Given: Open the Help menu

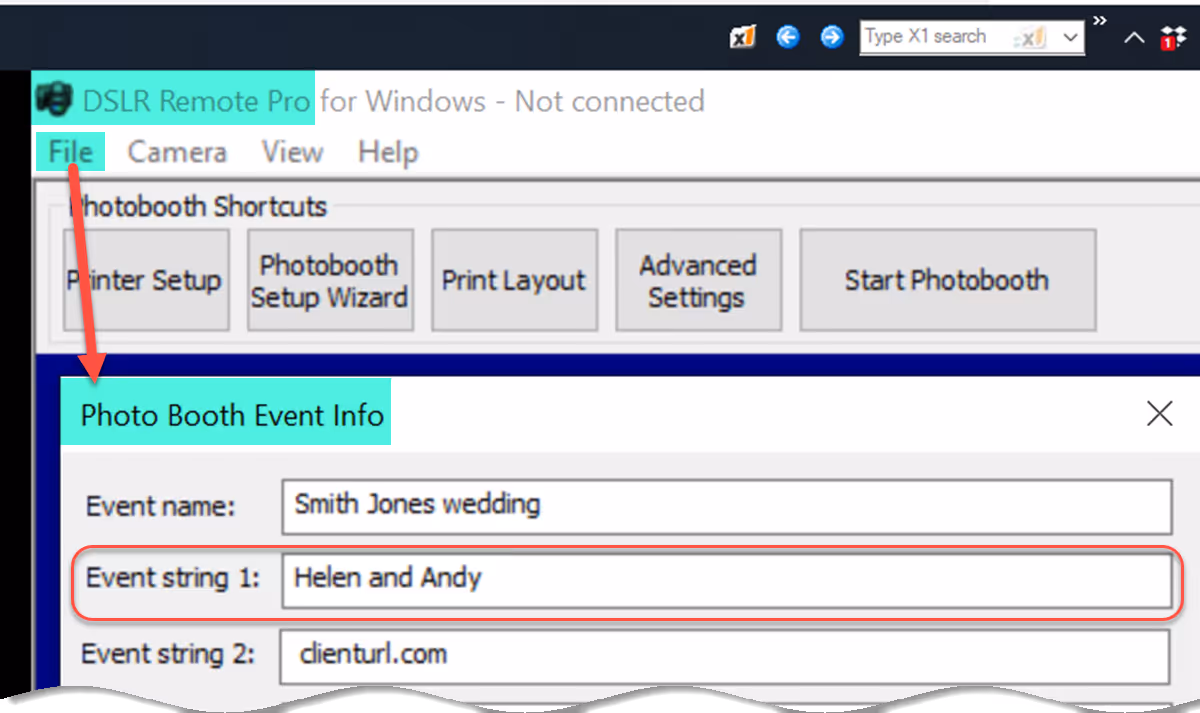Looking at the screenshot, I should click(x=388, y=152).
